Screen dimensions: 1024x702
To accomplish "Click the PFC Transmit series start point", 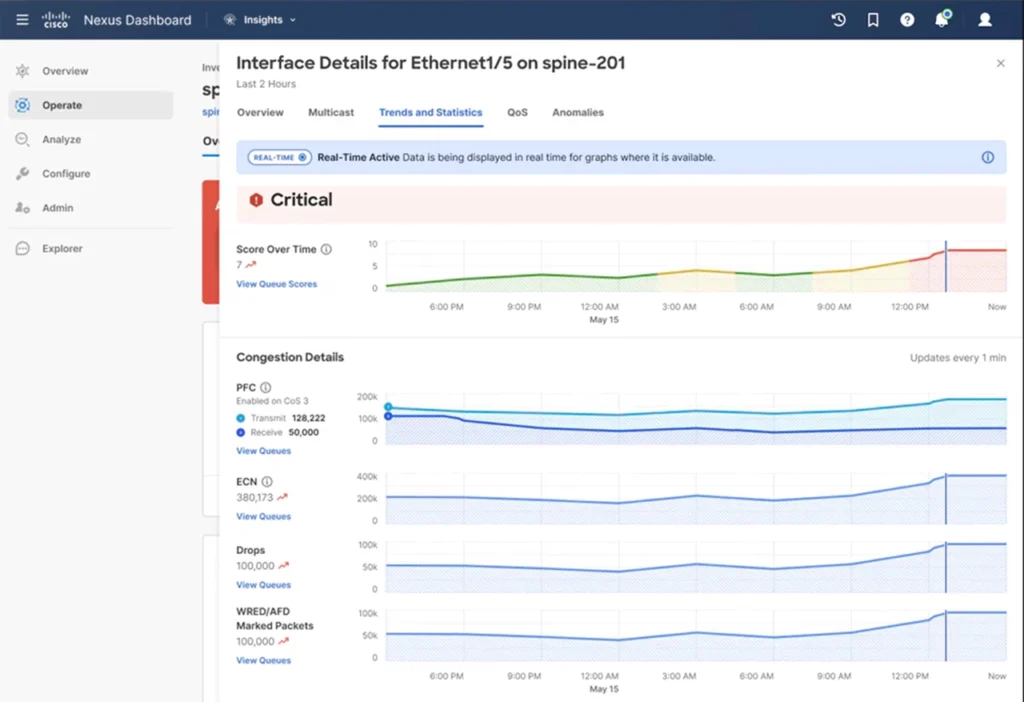I will pyautogui.click(x=388, y=407).
